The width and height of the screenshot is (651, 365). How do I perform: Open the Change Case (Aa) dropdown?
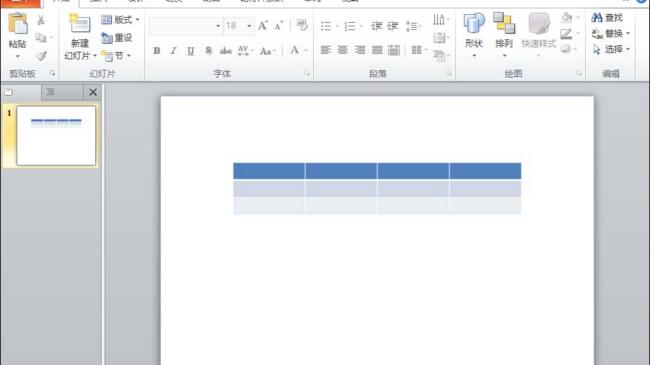(267, 51)
